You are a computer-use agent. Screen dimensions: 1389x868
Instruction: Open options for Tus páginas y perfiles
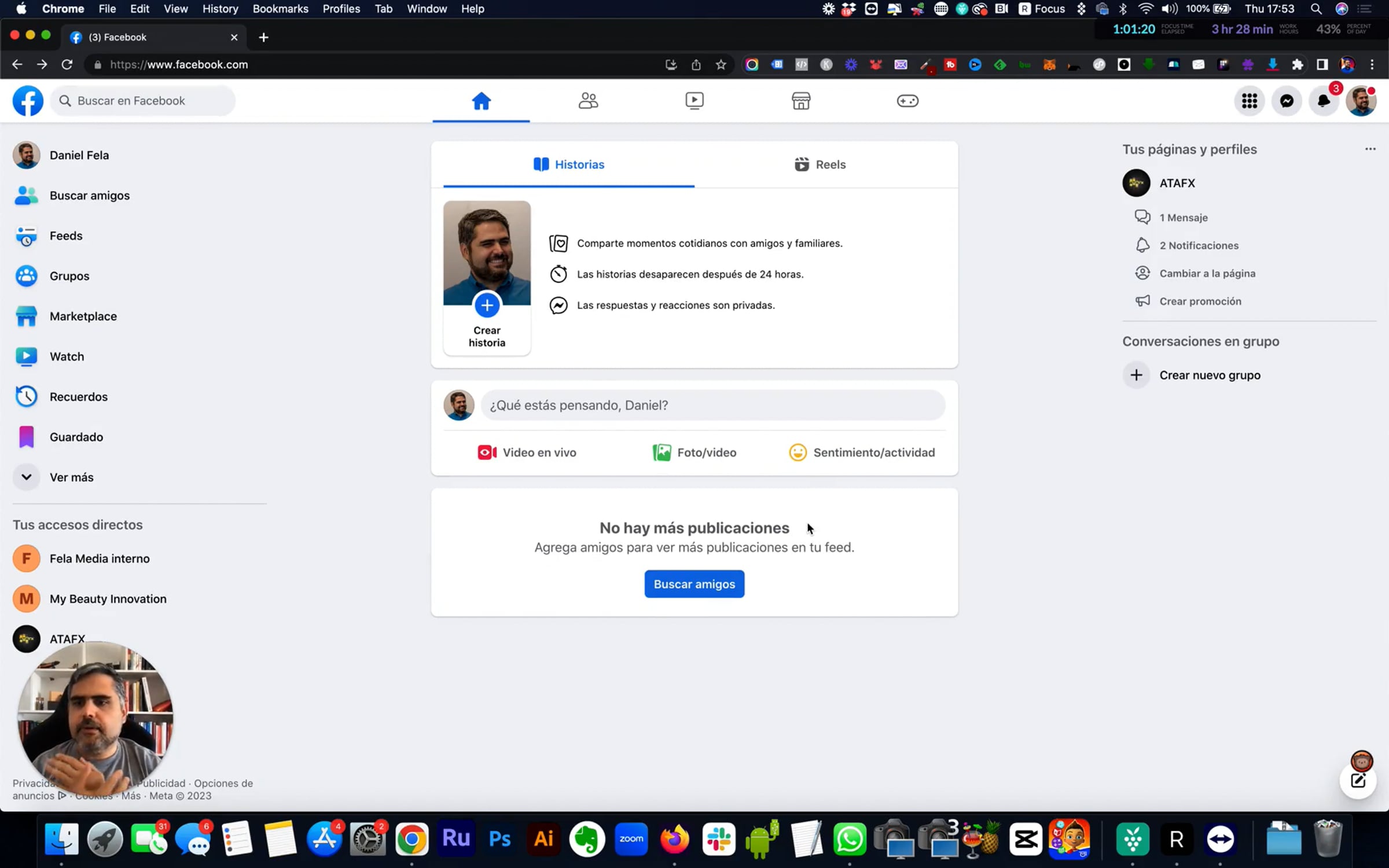pos(1370,149)
